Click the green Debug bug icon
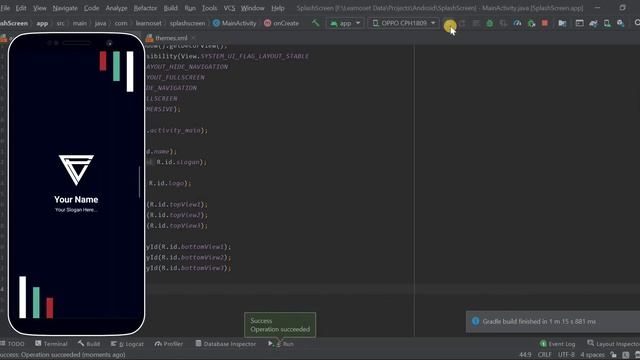640x360 pixels. (x=489, y=24)
